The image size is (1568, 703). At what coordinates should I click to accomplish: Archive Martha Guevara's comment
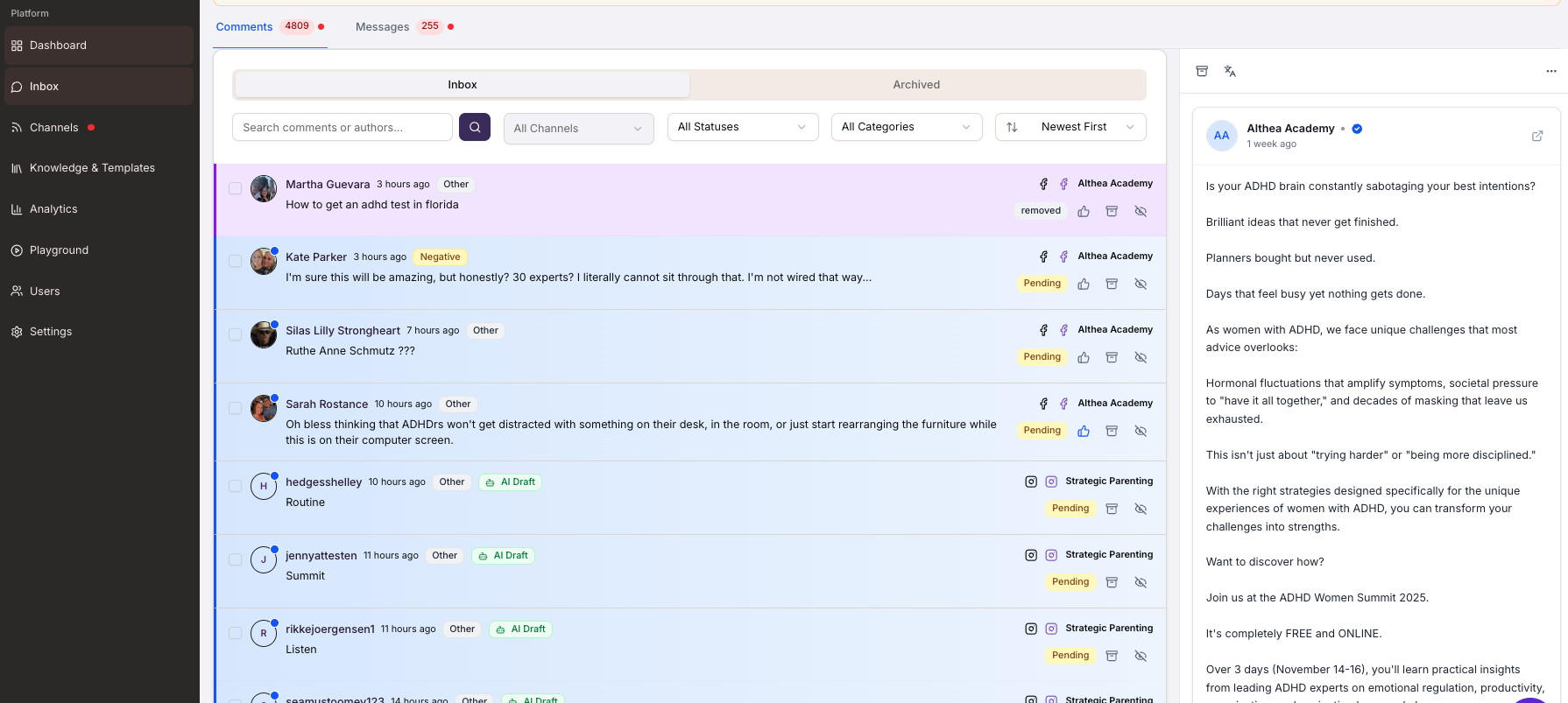click(x=1112, y=211)
